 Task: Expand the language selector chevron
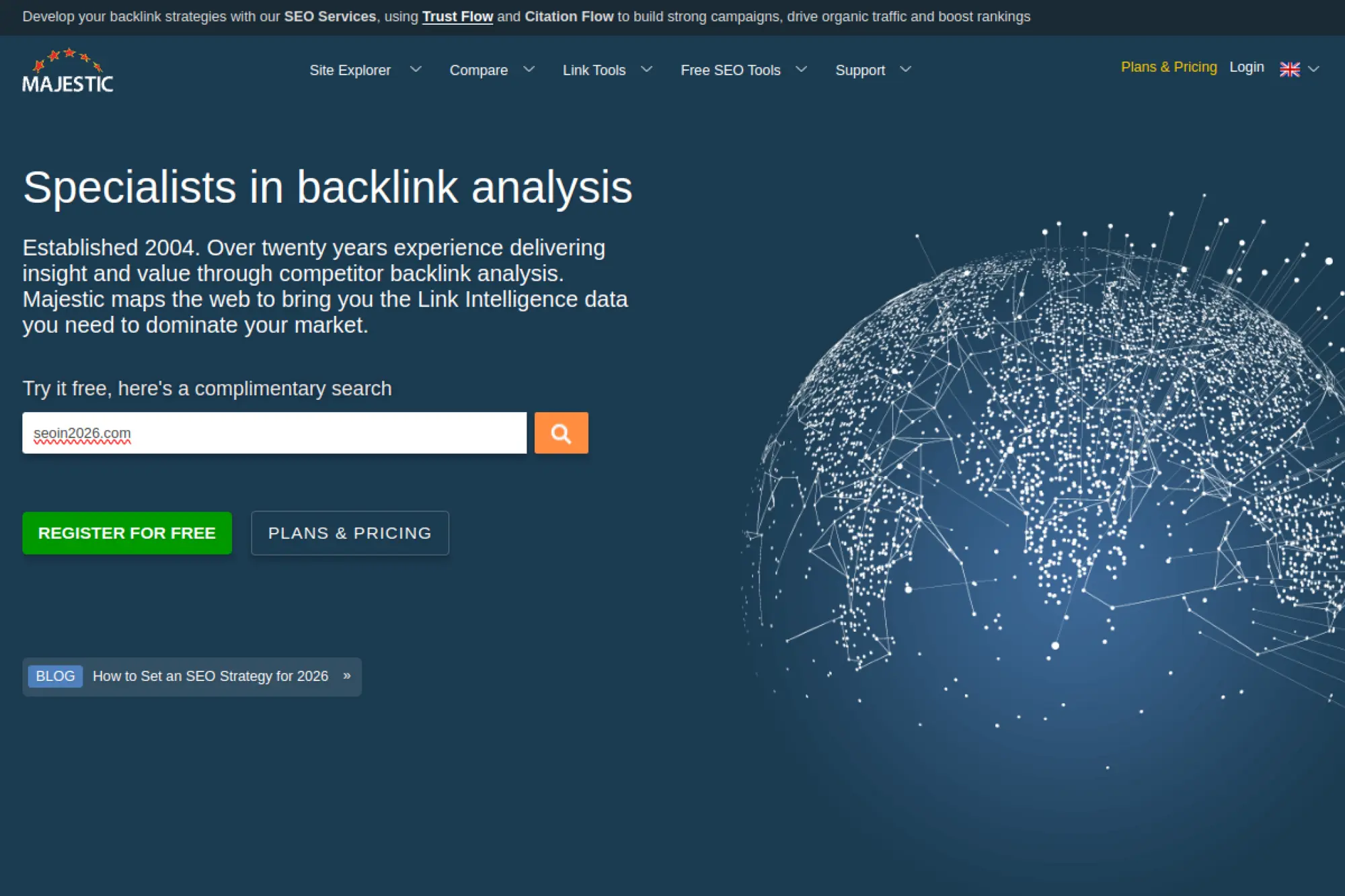[x=1313, y=69]
